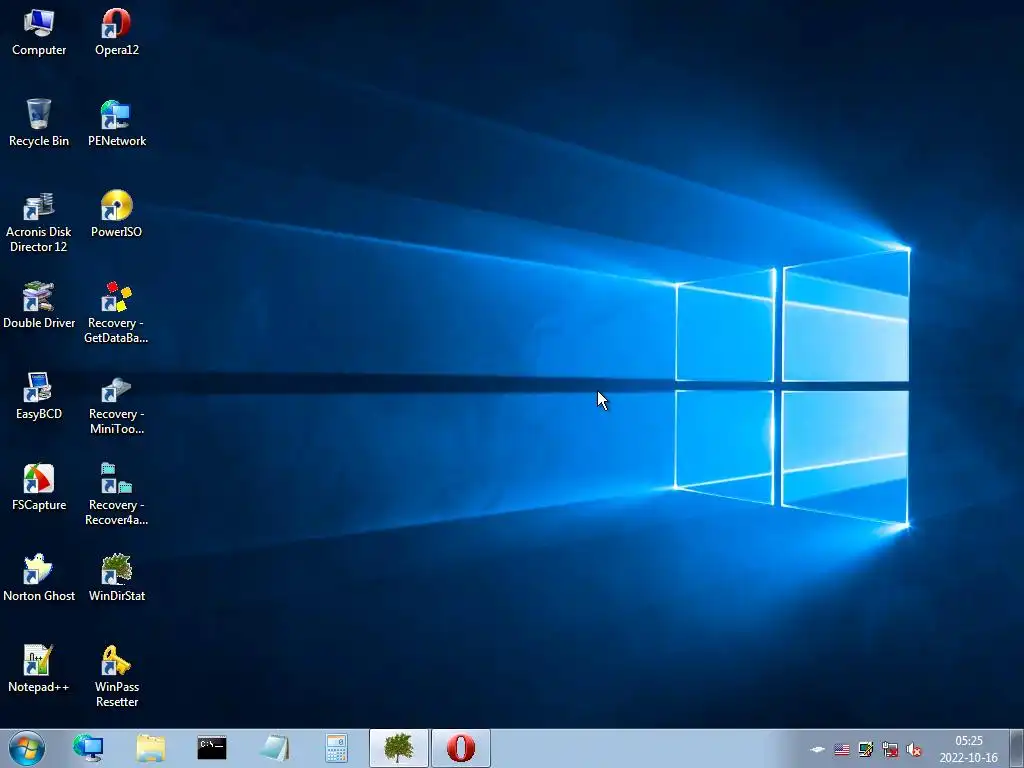Open the file explorer folder in taskbar

pos(151,748)
